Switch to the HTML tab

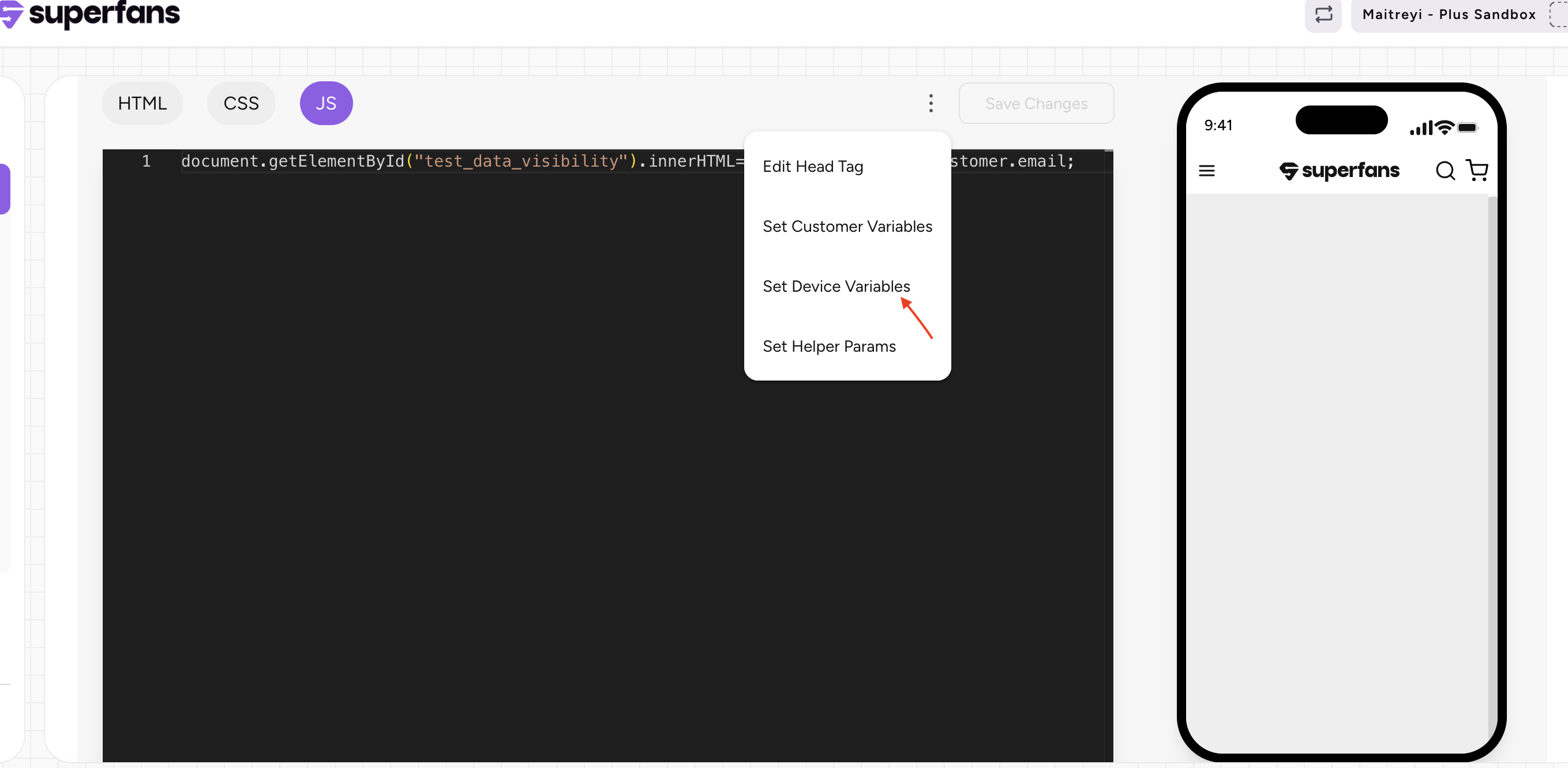142,103
